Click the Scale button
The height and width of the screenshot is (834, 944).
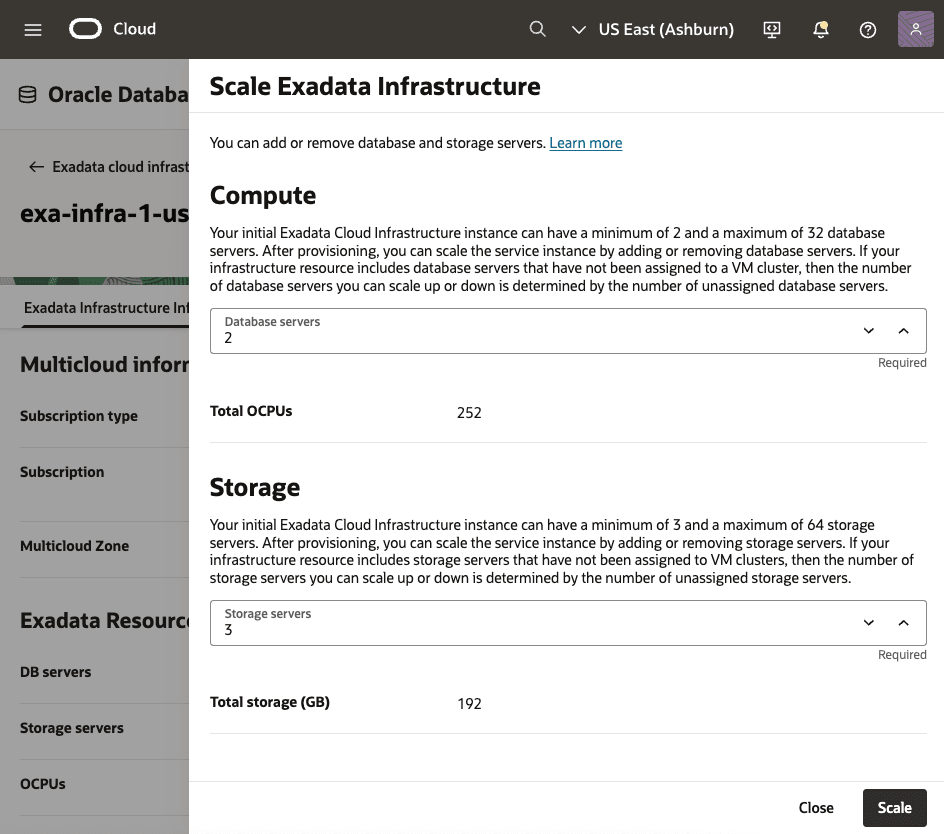click(x=894, y=807)
